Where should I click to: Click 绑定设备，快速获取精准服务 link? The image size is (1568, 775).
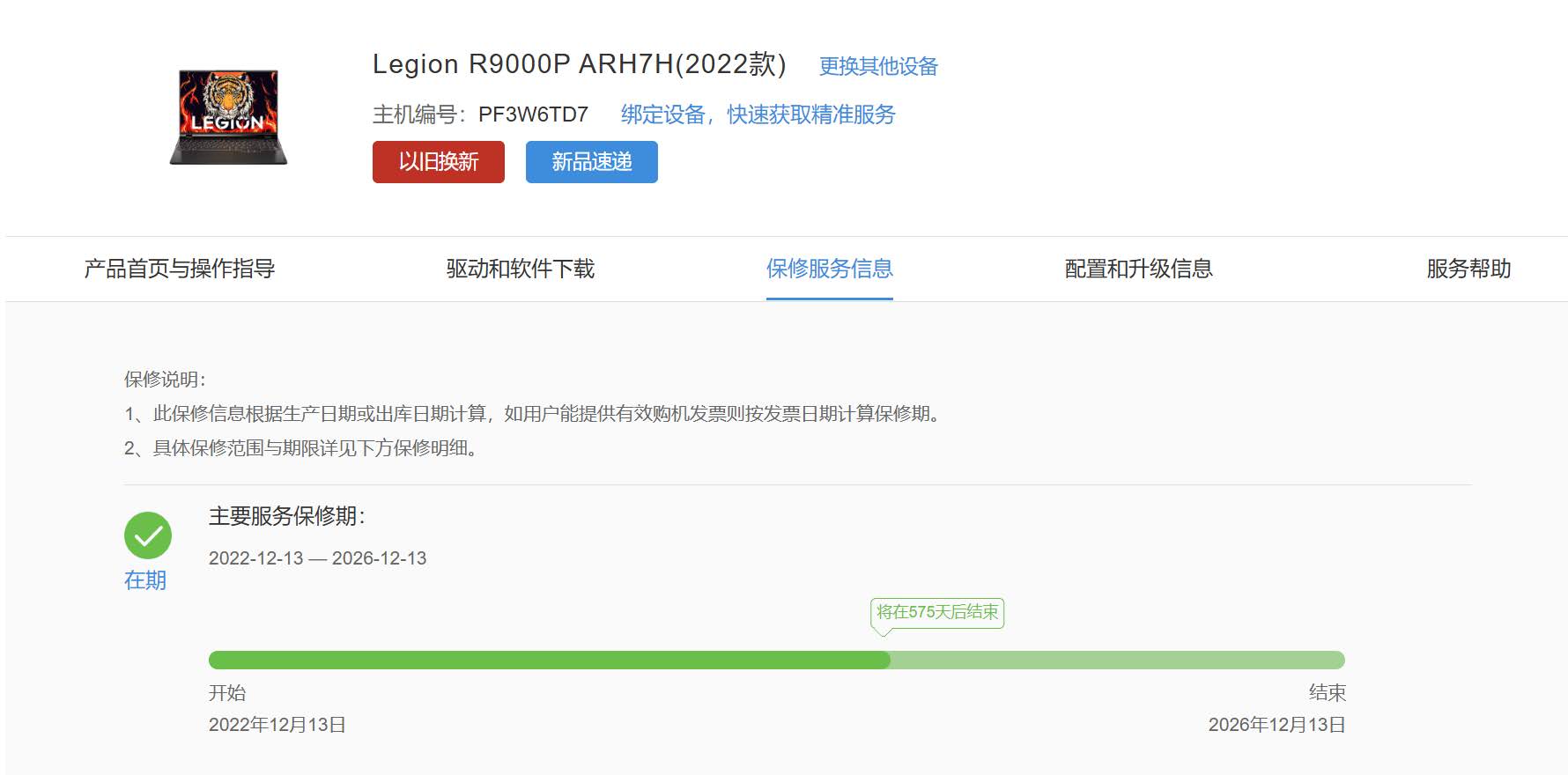click(758, 114)
